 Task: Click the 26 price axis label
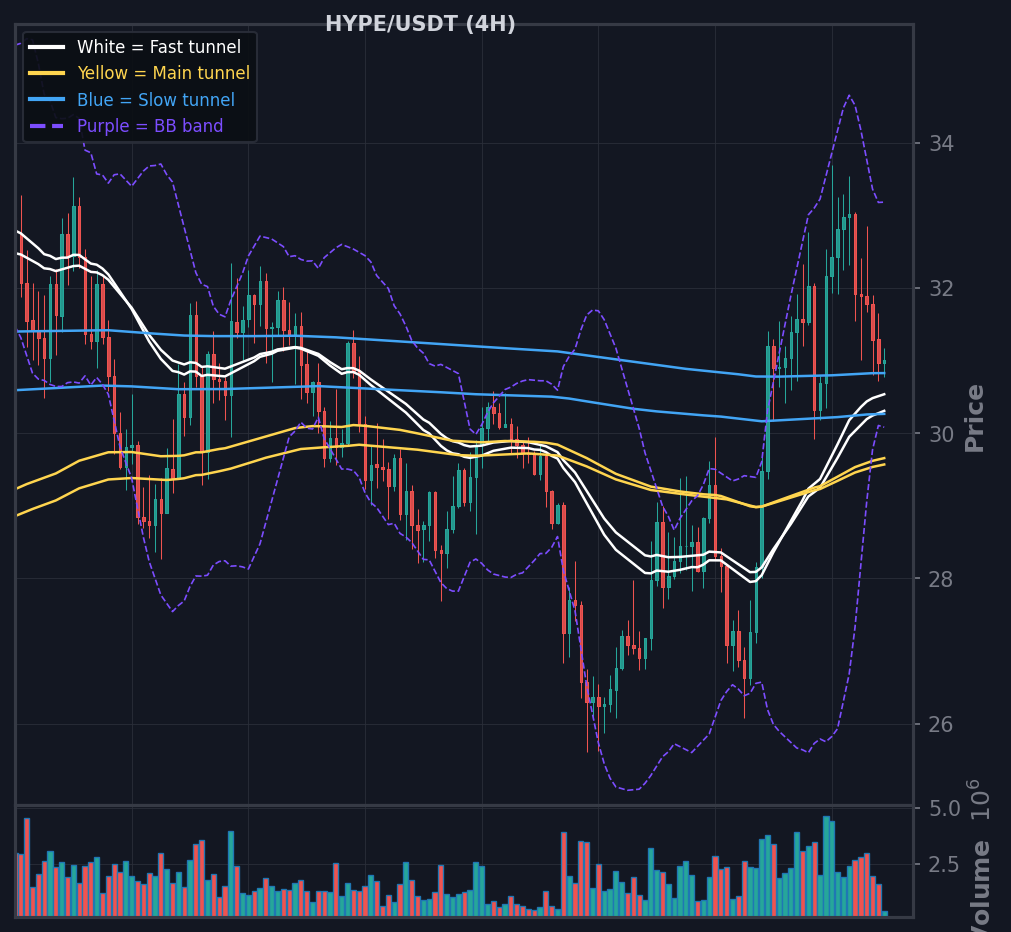[941, 724]
